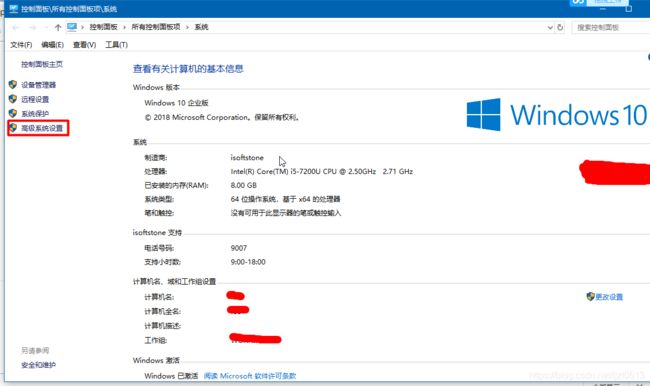Image resolution: width=650 pixels, height=386 pixels.
Task: Click the 搜索控制面板 search field
Action: [x=611, y=27]
